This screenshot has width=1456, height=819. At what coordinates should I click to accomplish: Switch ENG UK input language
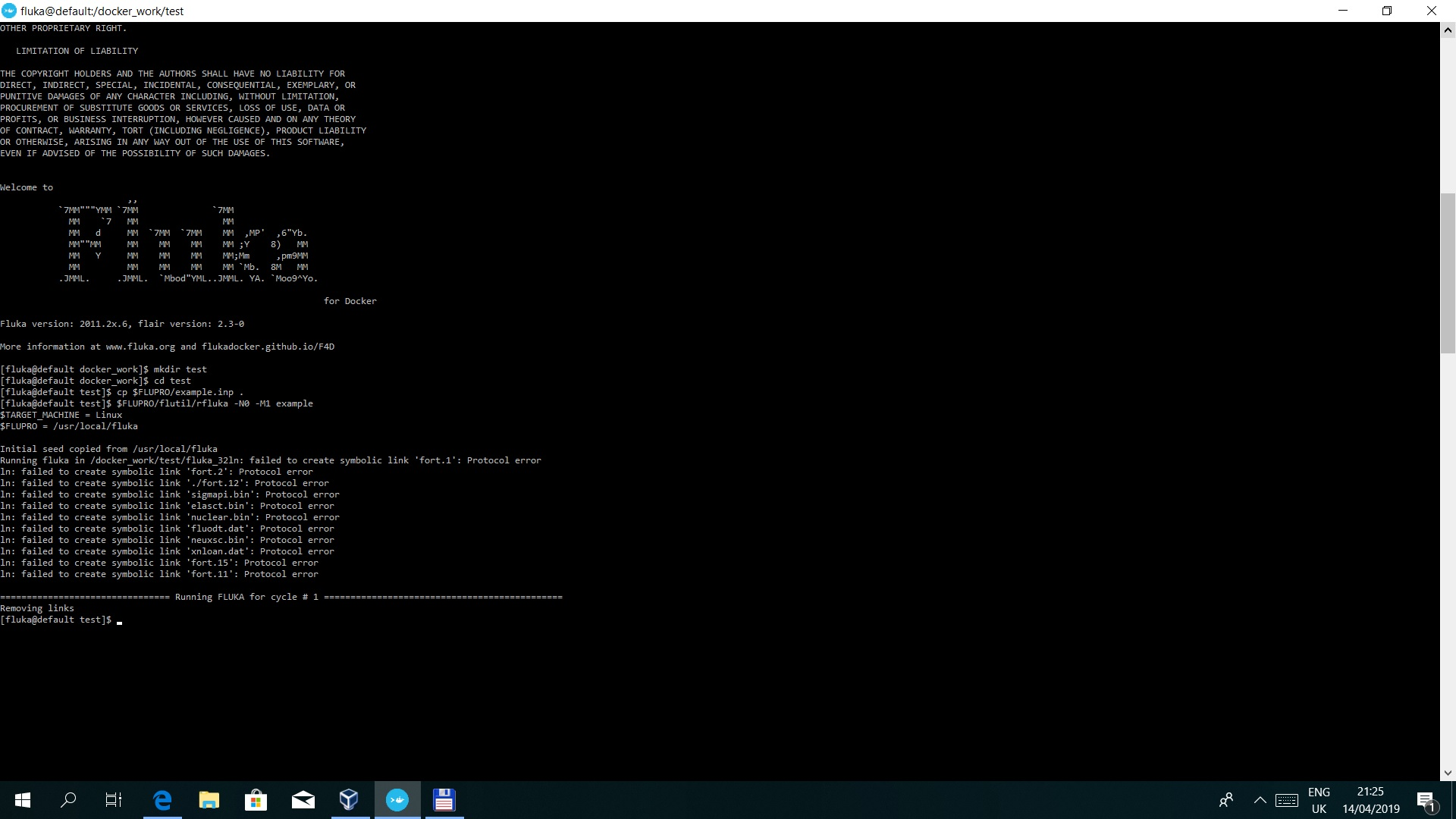[1319, 800]
